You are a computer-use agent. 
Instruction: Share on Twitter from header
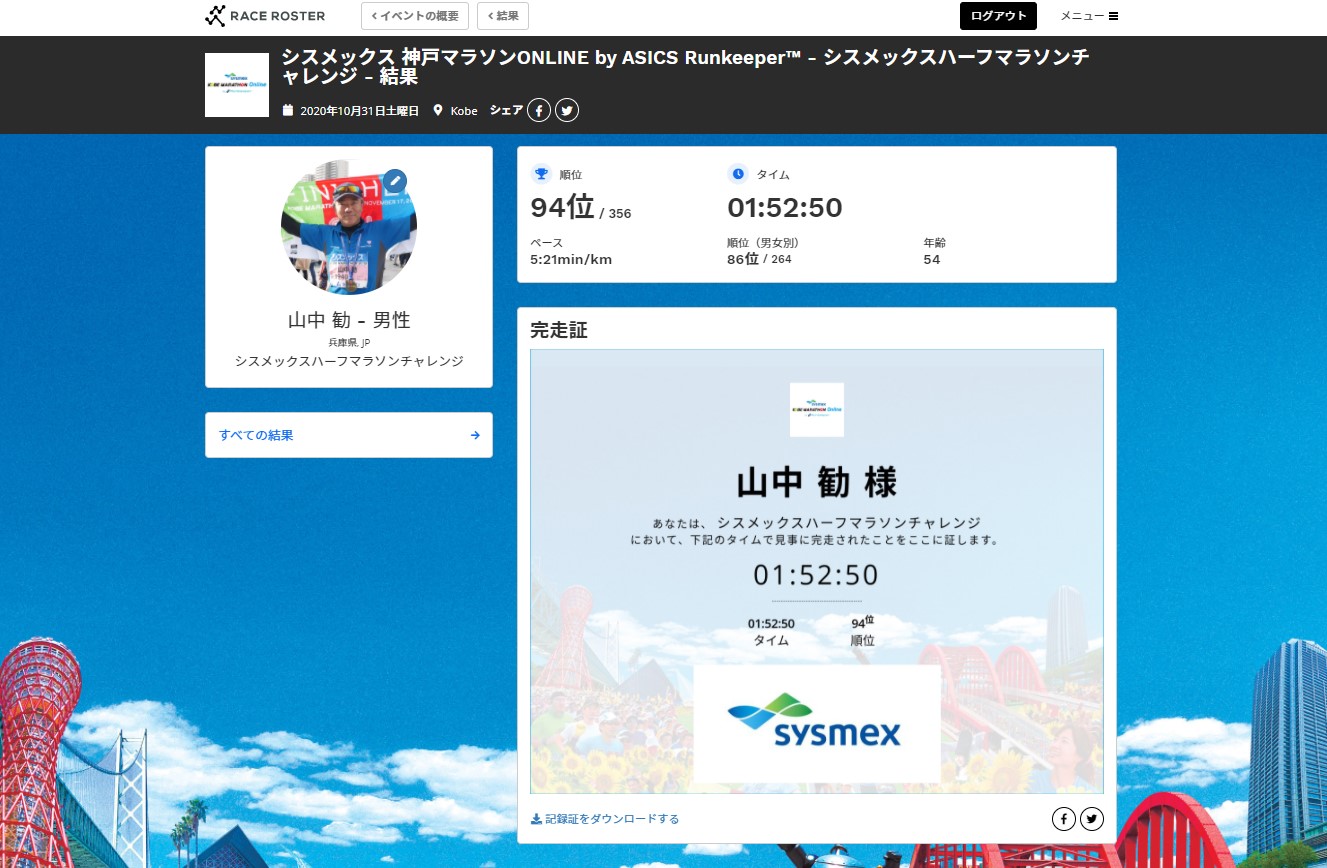[x=567, y=111]
